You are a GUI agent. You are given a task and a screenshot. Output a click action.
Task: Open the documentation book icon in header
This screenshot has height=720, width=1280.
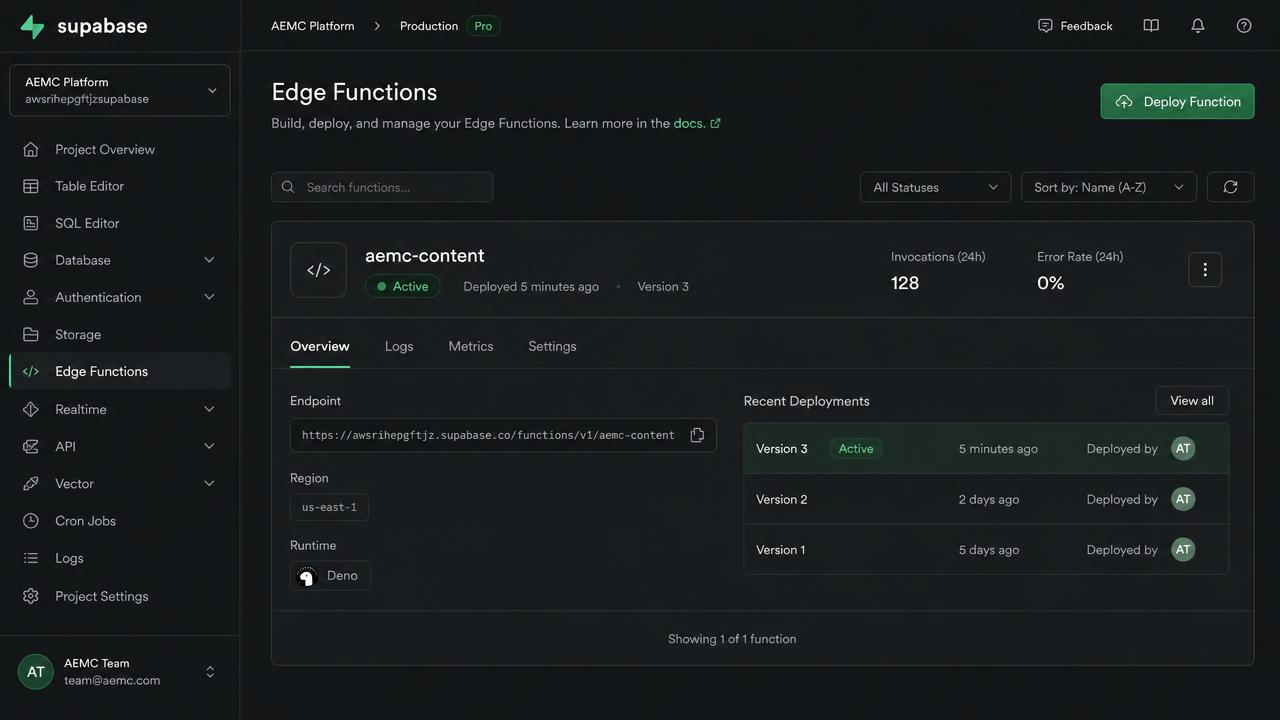[1151, 26]
